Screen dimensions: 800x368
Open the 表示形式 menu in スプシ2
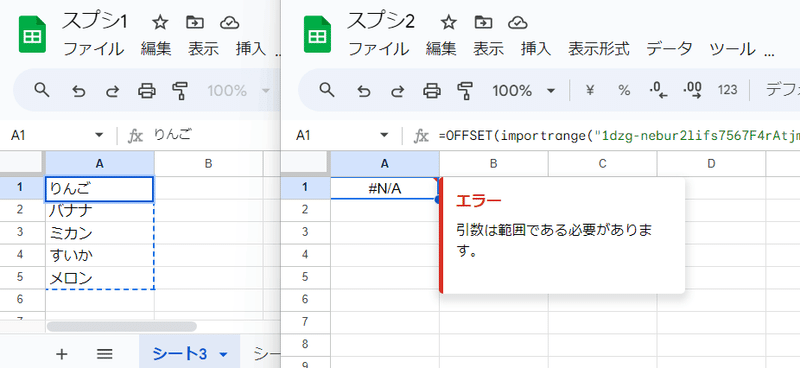[598, 49]
